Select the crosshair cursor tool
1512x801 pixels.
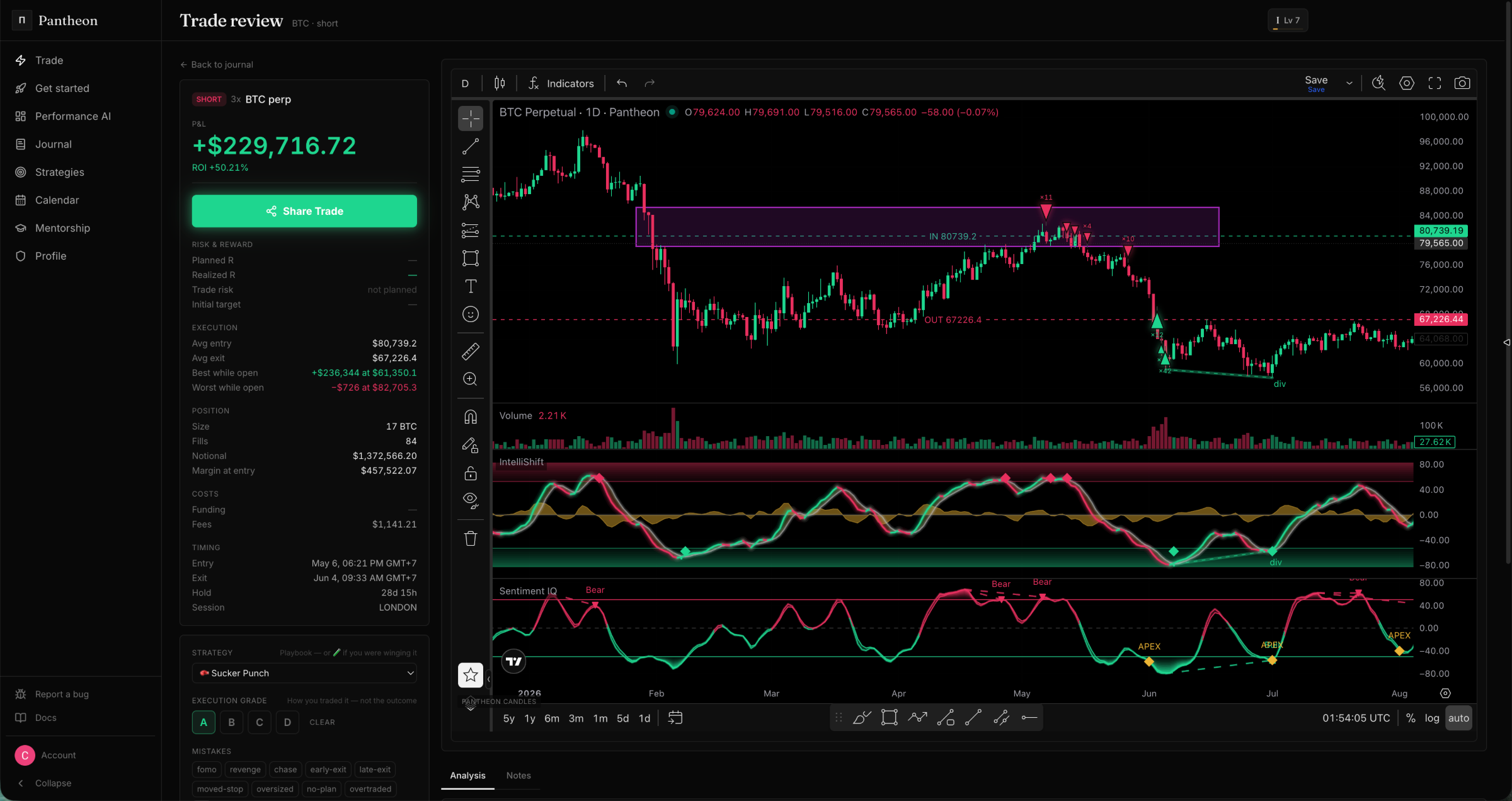pyautogui.click(x=470, y=118)
